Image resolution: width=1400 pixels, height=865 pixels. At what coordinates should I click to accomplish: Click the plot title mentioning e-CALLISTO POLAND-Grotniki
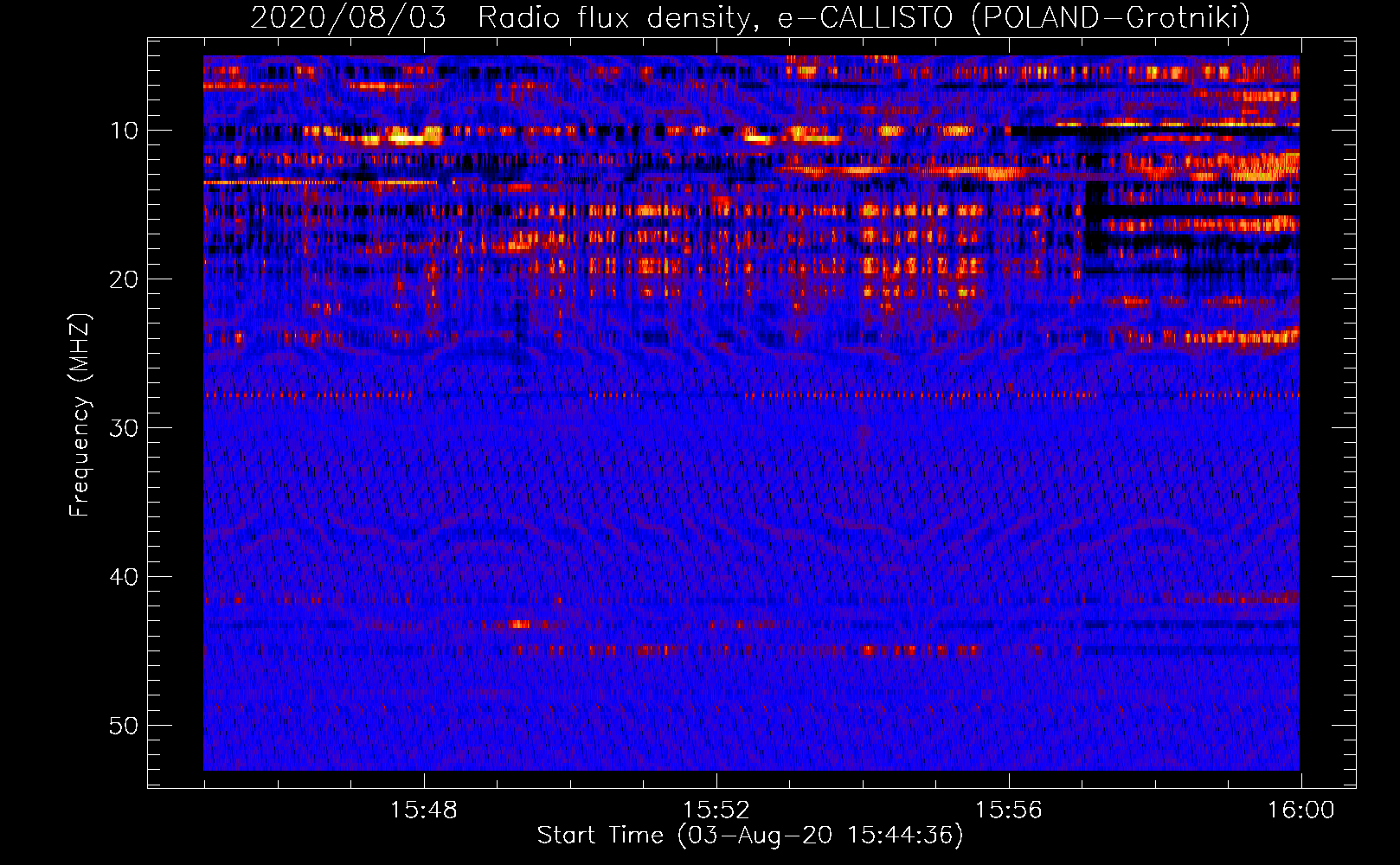(750, 17)
